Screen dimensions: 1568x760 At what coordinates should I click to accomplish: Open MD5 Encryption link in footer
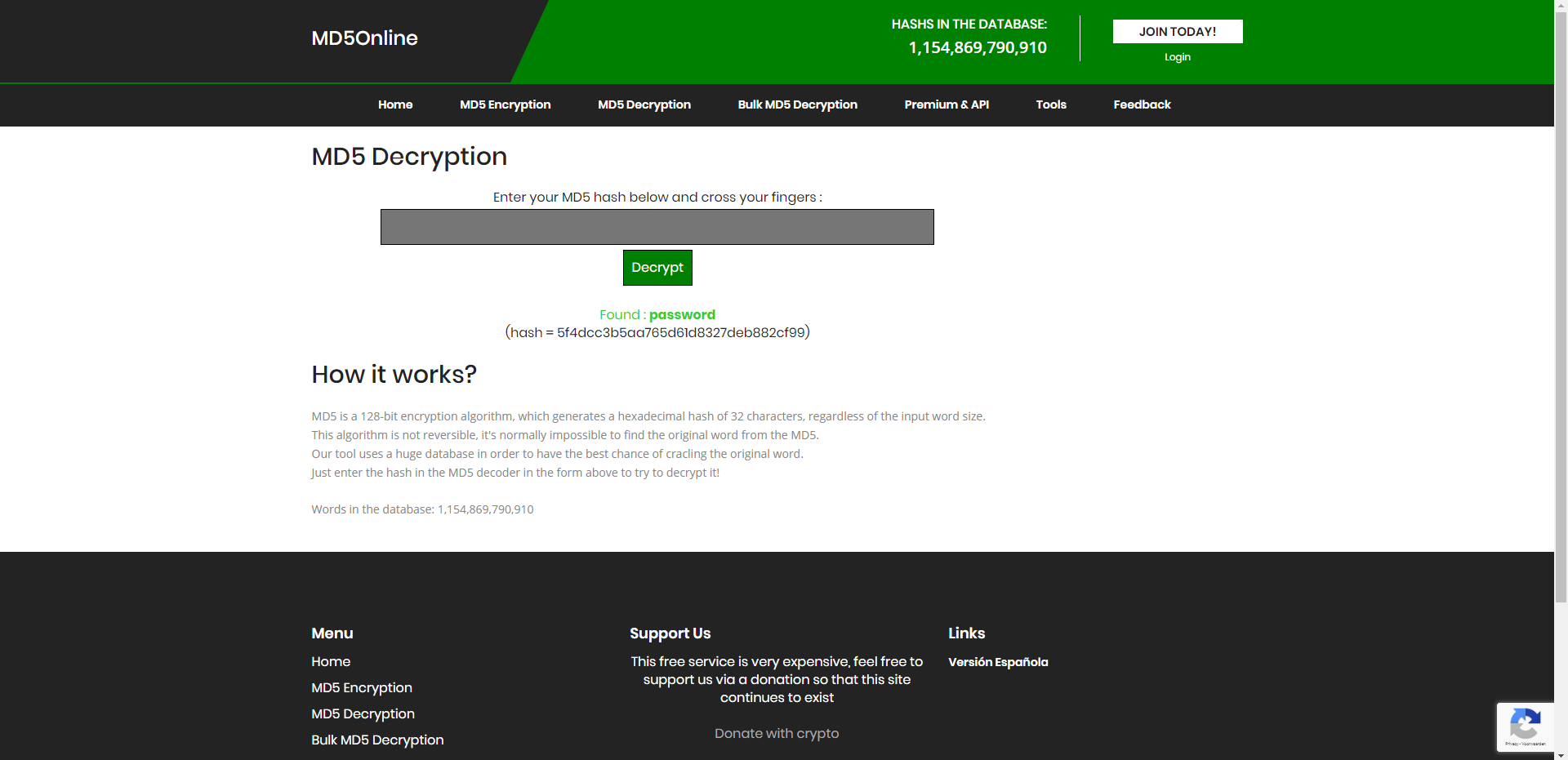click(x=361, y=688)
